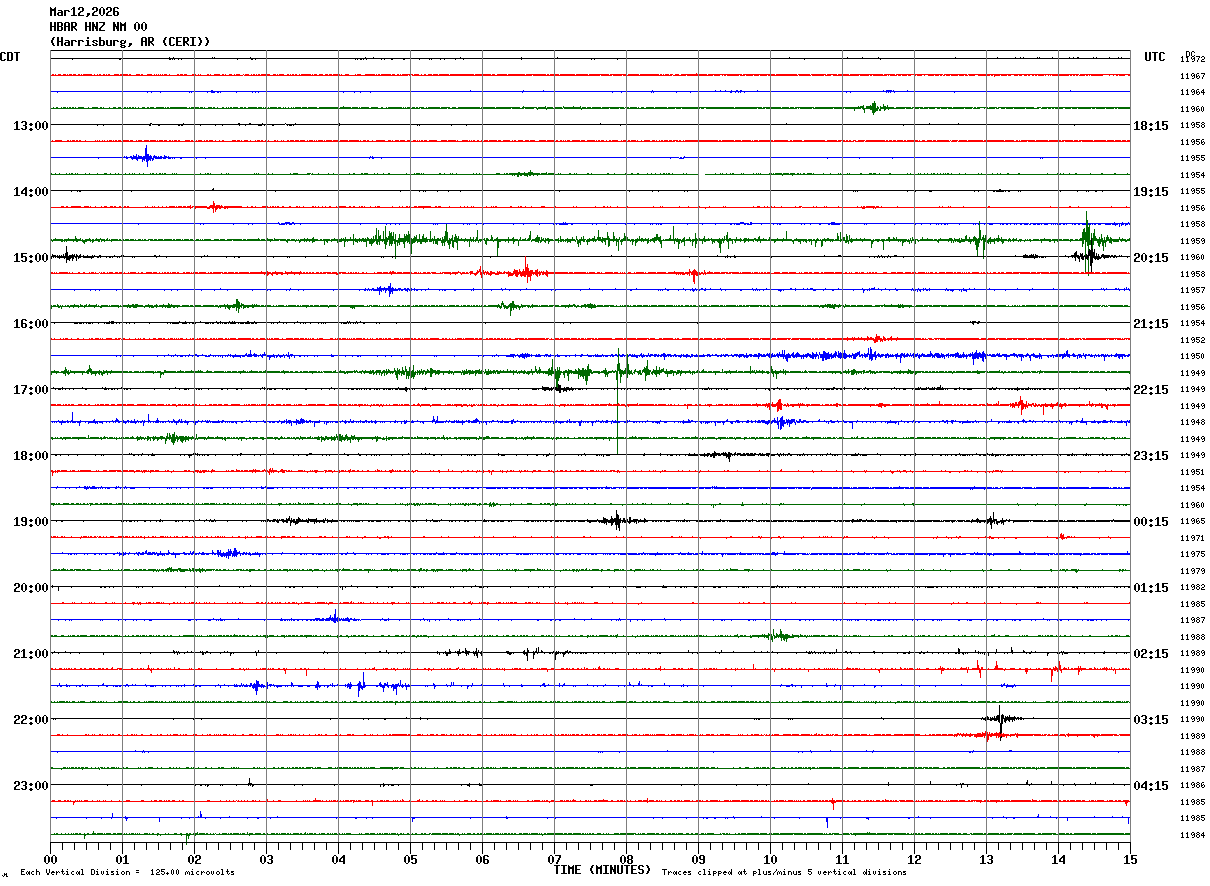Click the Harrisburg, AR (CERI) location label
This screenshot has height=886, width=1210.
[x=130, y=42]
